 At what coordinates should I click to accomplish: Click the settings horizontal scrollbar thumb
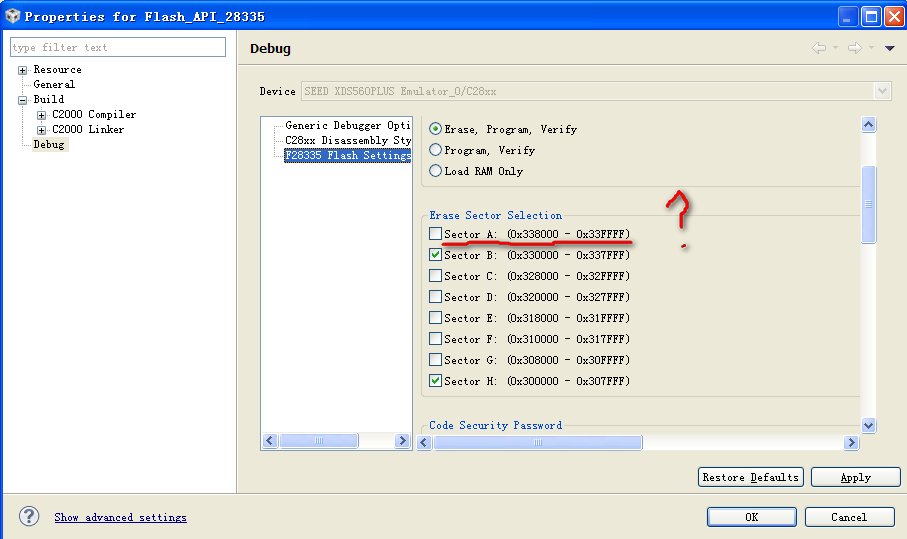click(538, 442)
